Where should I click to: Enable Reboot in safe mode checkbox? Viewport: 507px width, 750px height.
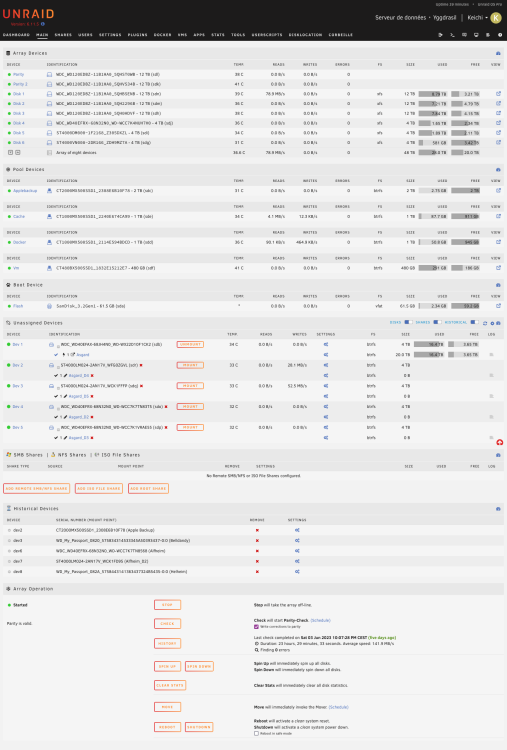(x=256, y=733)
